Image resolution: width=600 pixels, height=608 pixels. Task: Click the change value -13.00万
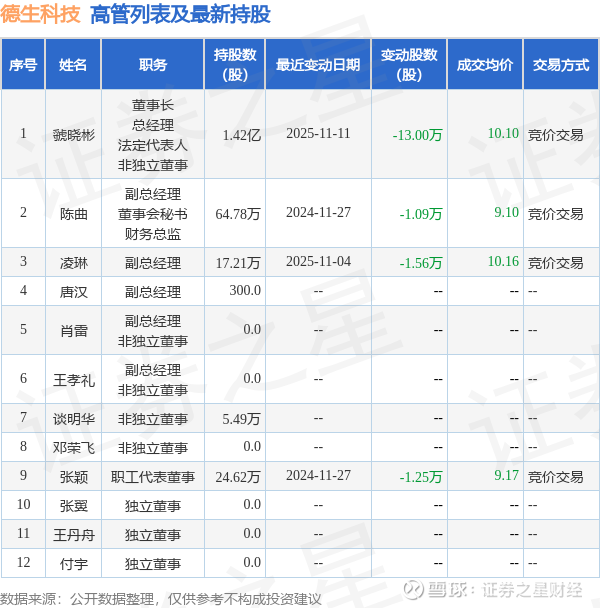417,135
